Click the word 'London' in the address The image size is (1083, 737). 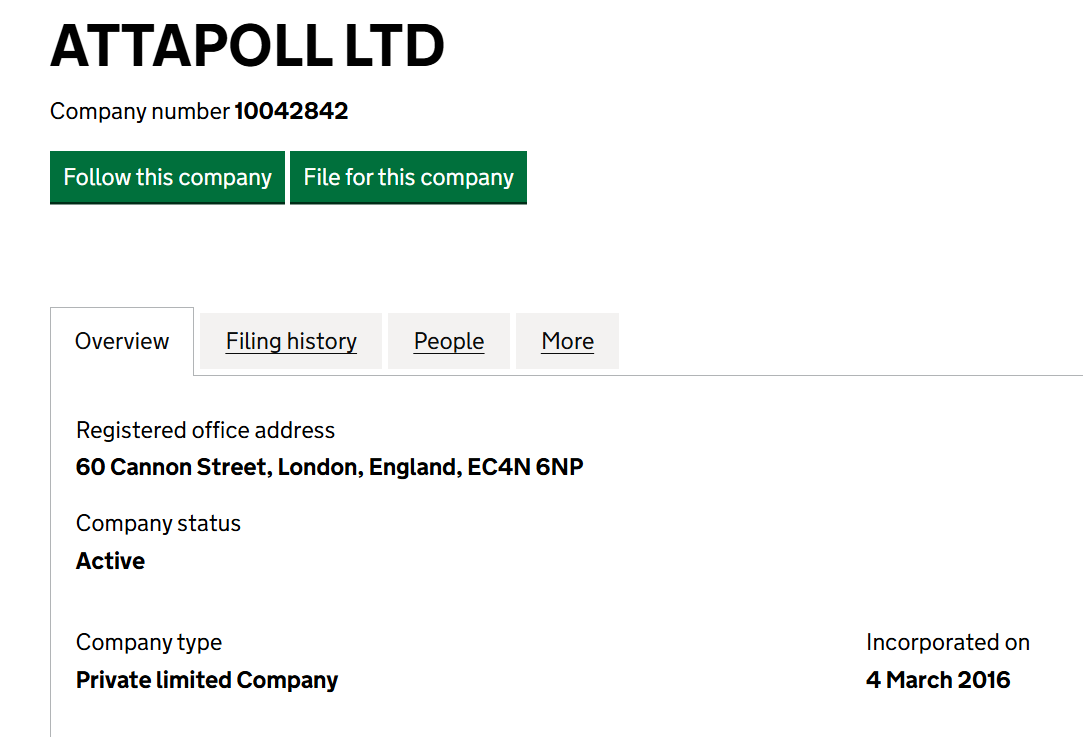[x=318, y=467]
